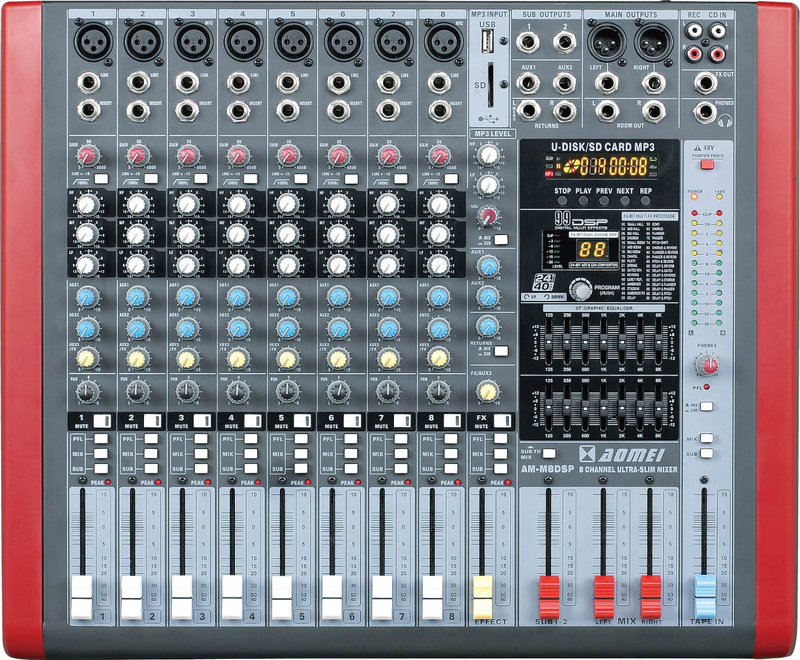Click the U-DISK/SD CARD MP3 heading
Image resolution: width=800 pixels, height=660 pixels.
602,147
